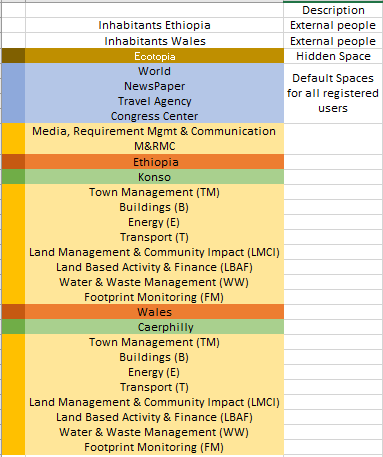Click Default Spaces for all registered users
Viewport: 383px width, 457px height.
click(x=333, y=93)
